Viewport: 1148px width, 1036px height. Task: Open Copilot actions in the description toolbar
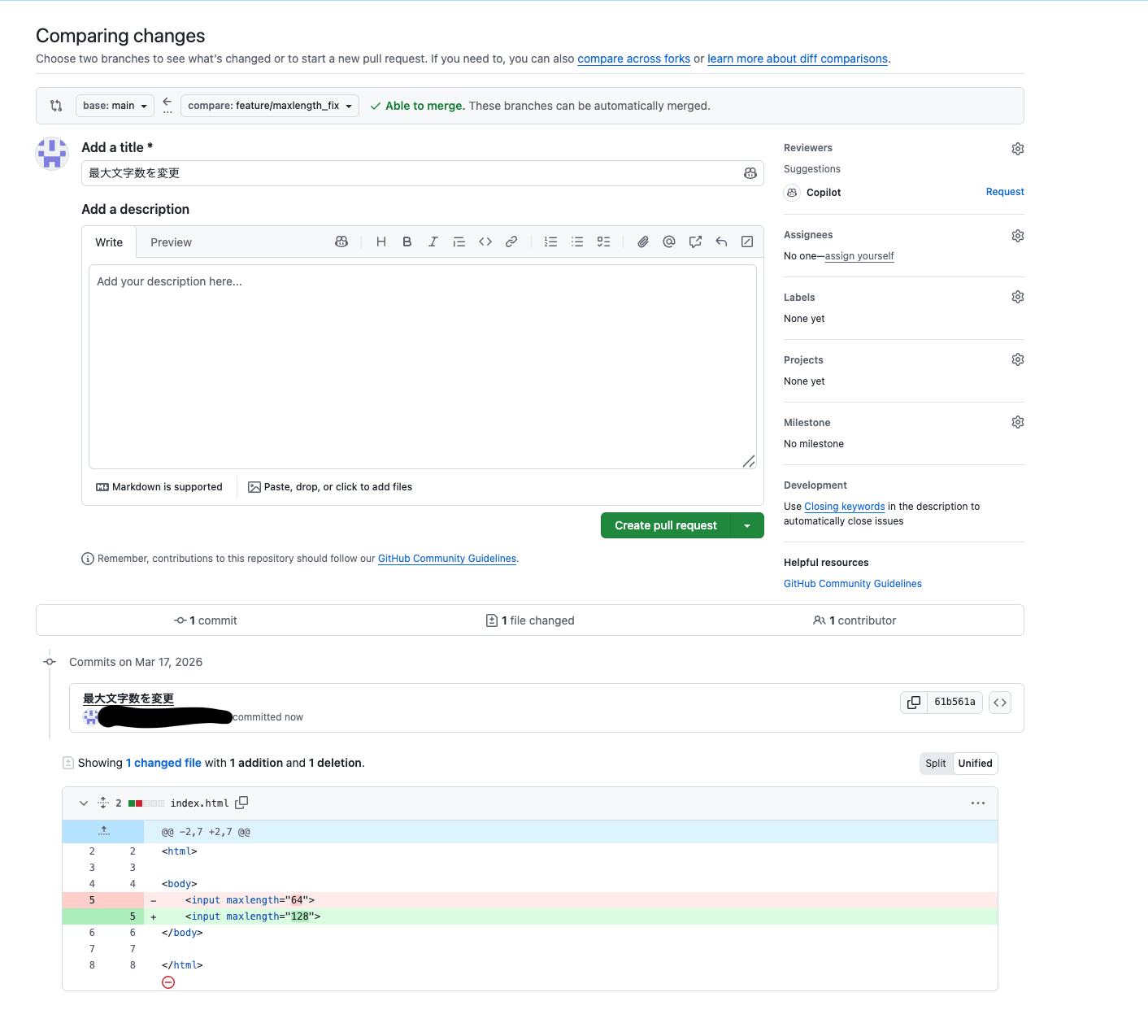[x=341, y=242]
